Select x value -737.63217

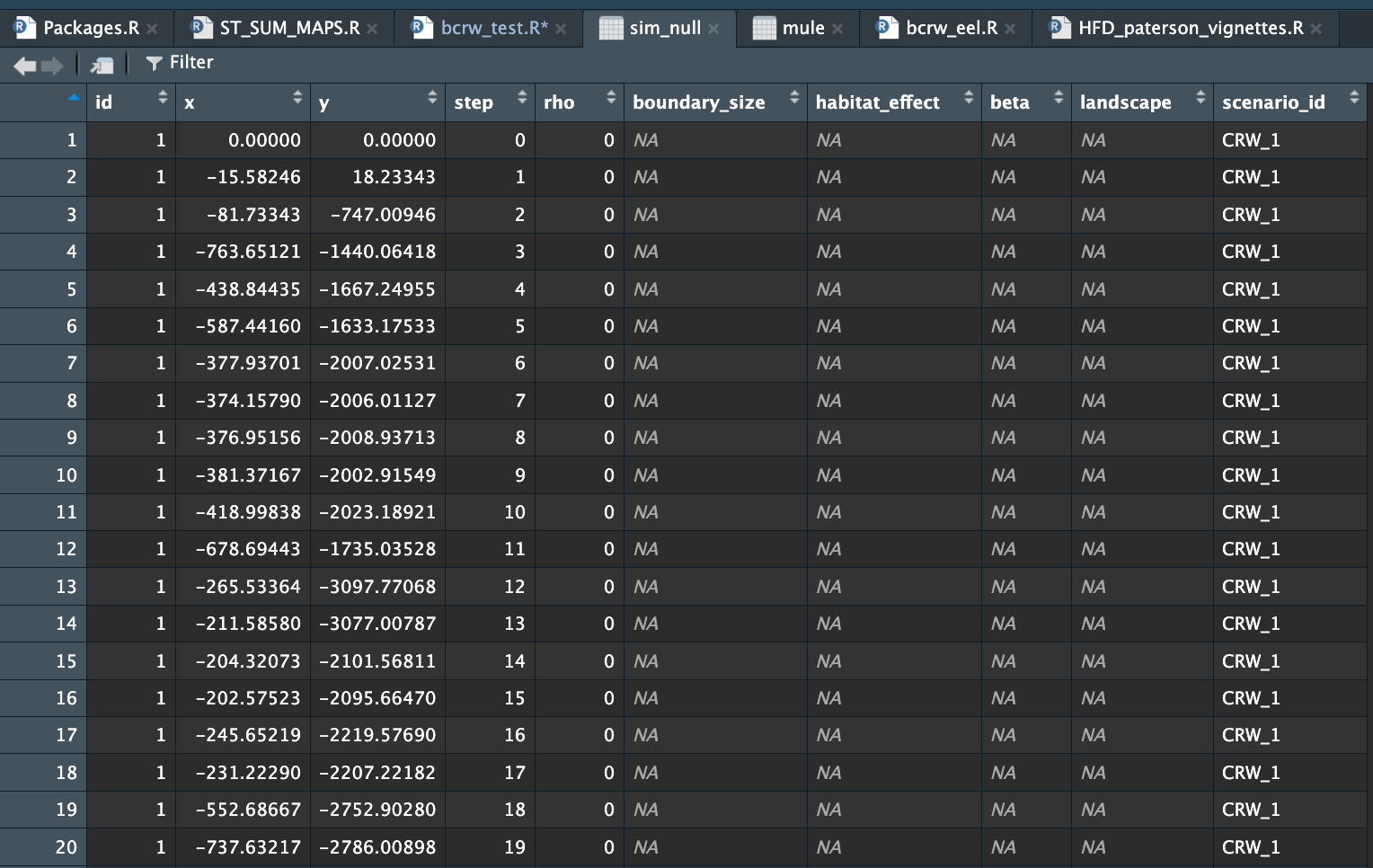248,847
